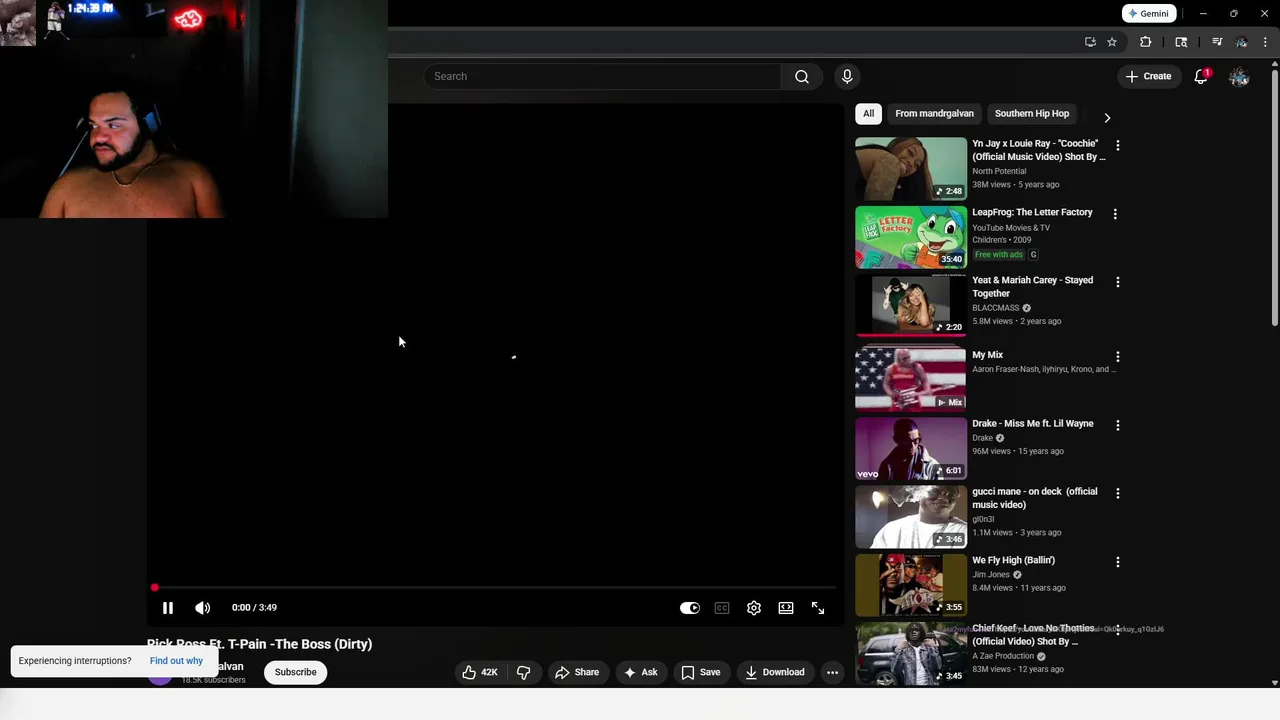Open the Create menu
Viewport: 1280px width, 720px height.
[x=1148, y=76]
